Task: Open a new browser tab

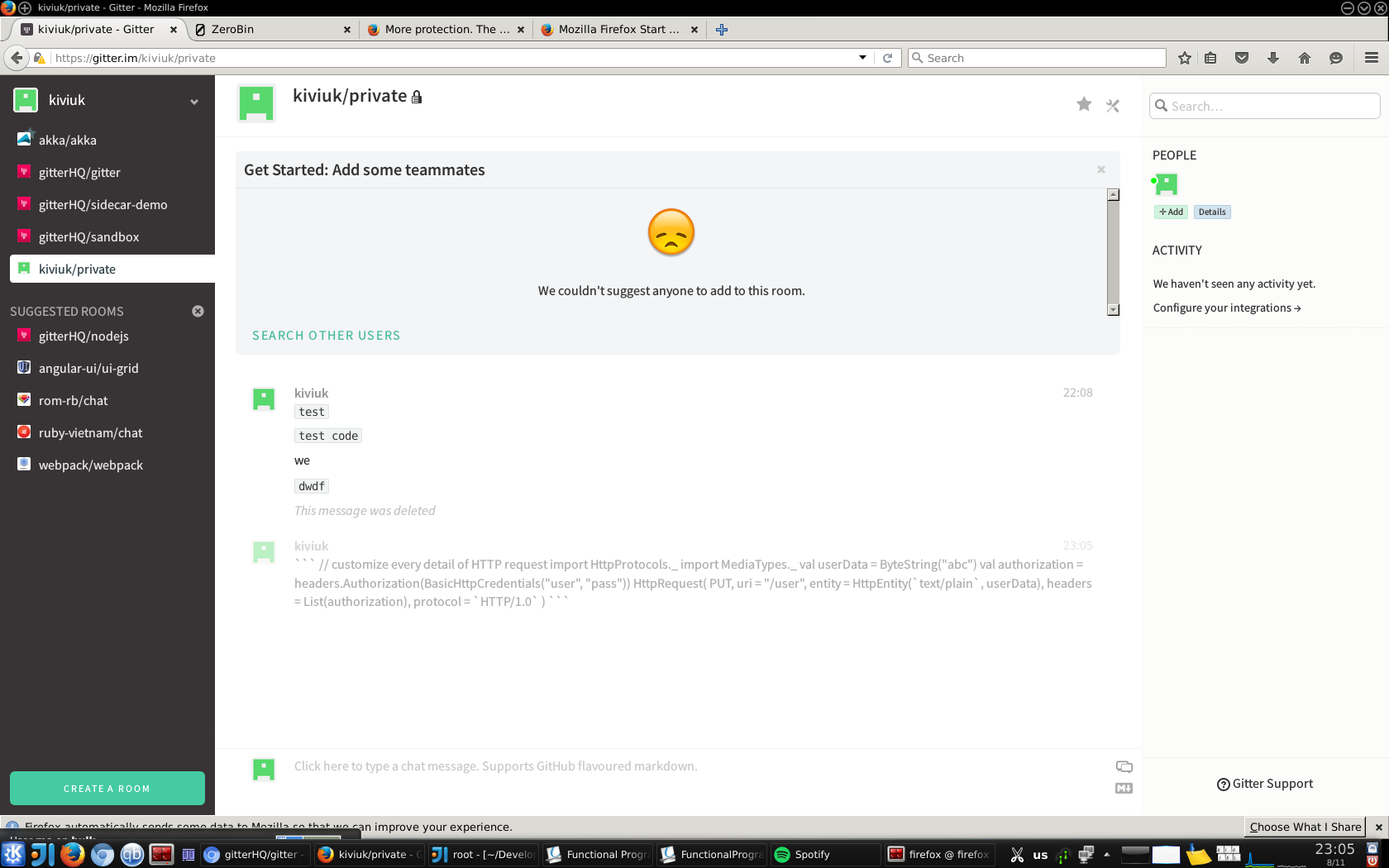Action: (x=722, y=30)
